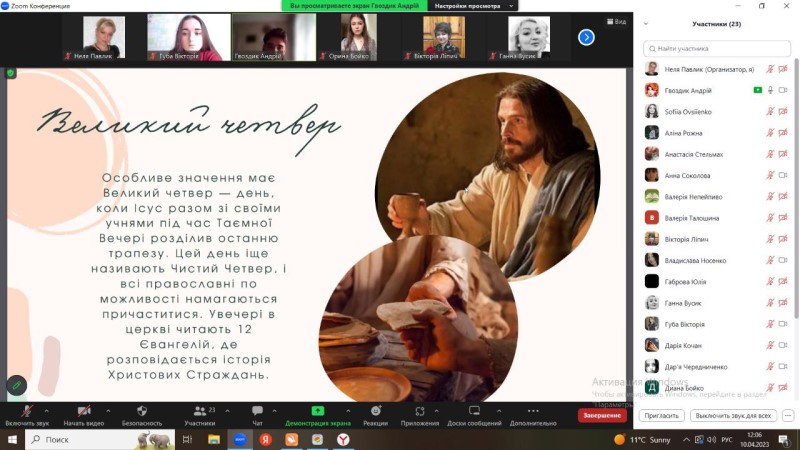Expand apps options arrow beside Приложения
The image size is (800, 450).
436,411
